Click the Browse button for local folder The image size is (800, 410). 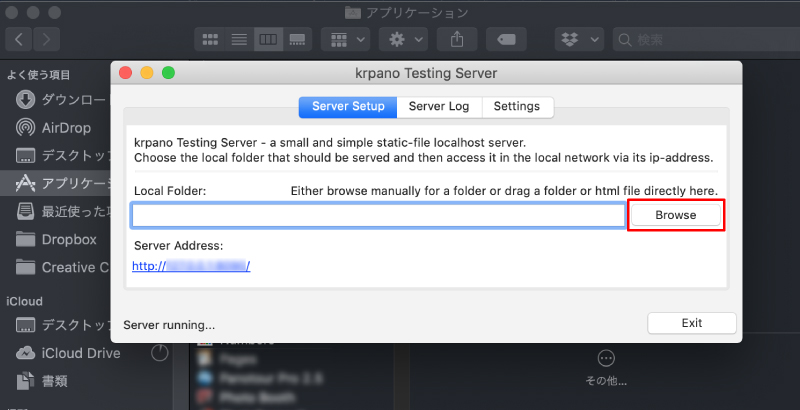(x=676, y=215)
